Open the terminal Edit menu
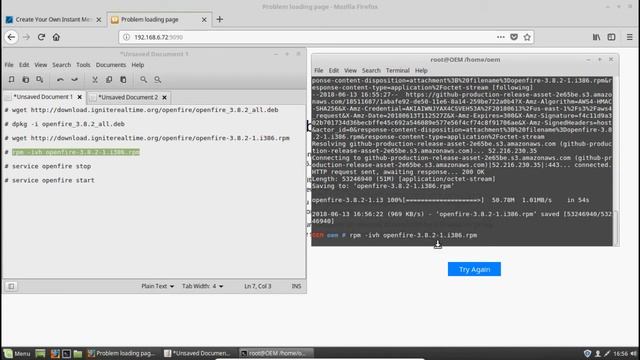The width and height of the screenshot is (640, 360). [x=334, y=71]
